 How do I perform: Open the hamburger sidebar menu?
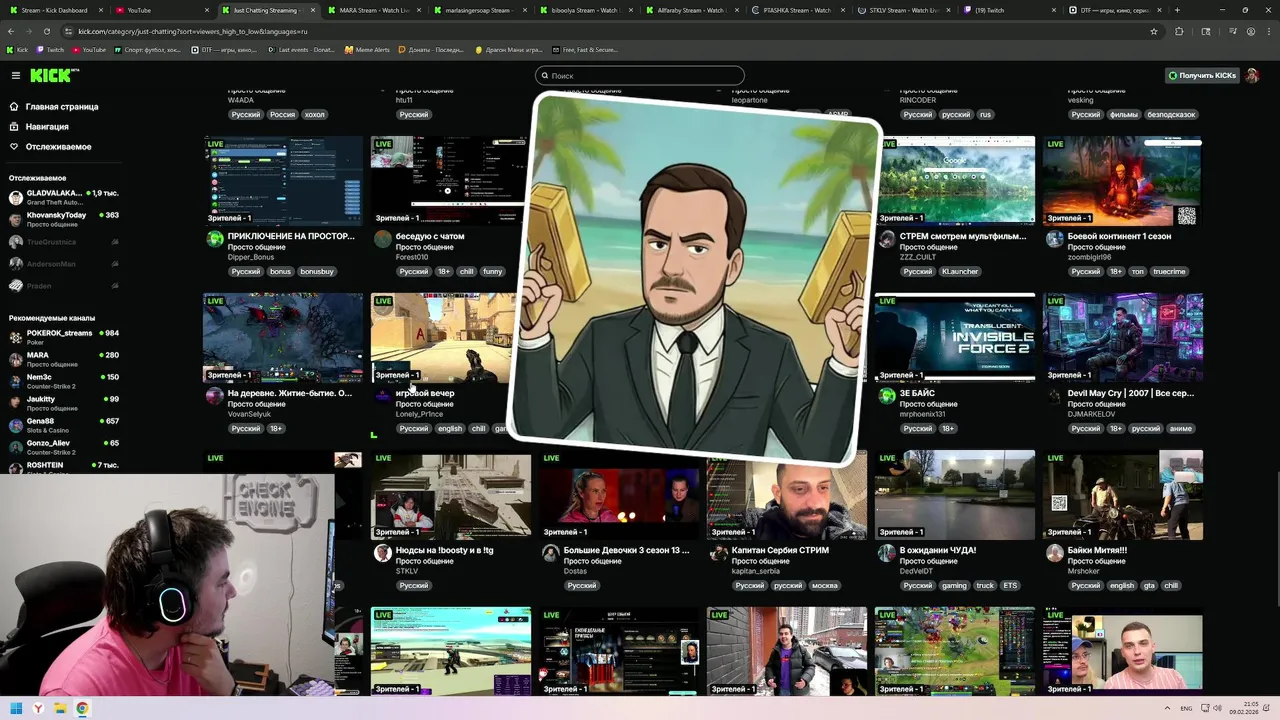pos(16,75)
